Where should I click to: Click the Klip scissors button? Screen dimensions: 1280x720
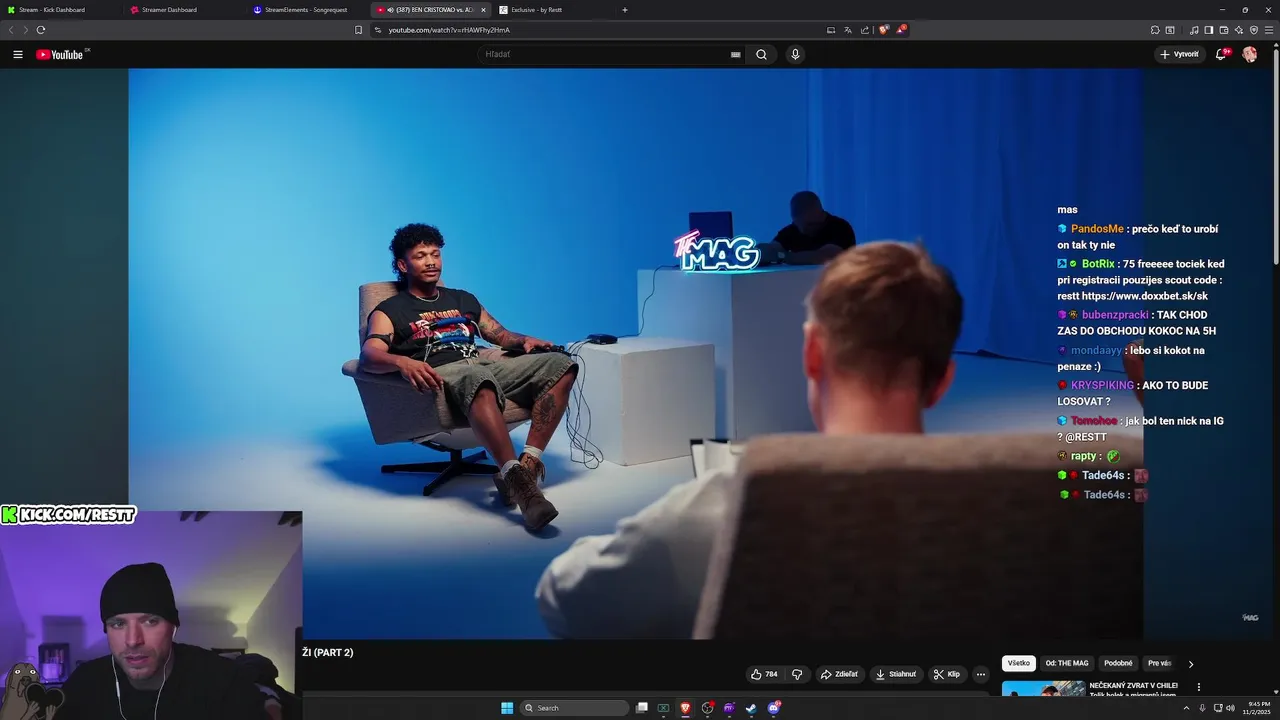click(x=947, y=674)
